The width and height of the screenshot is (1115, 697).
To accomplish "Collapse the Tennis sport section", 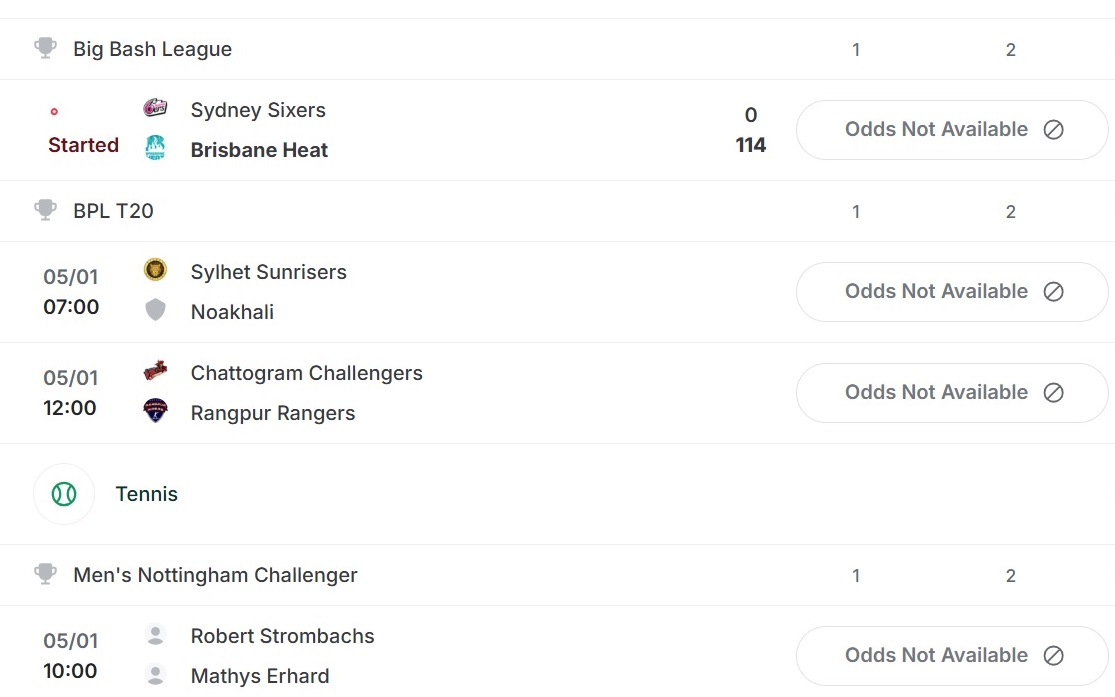I will pos(147,493).
